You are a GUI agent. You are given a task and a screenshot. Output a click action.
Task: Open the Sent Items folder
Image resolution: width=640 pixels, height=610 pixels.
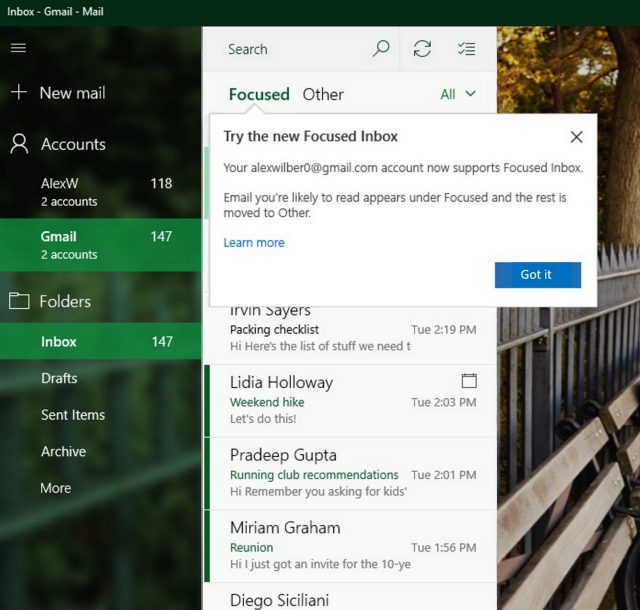100,415
